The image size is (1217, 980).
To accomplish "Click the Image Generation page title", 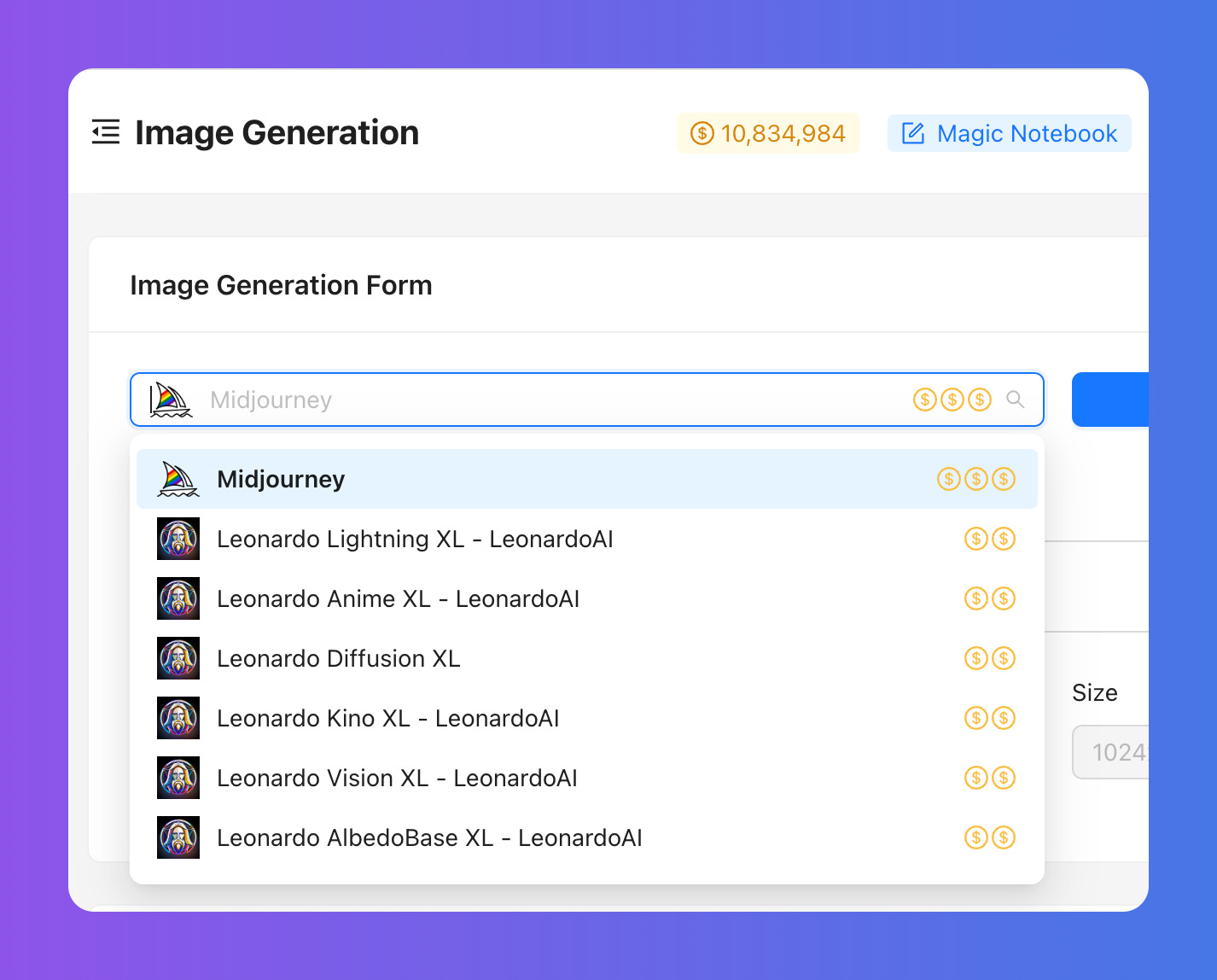I will (277, 133).
